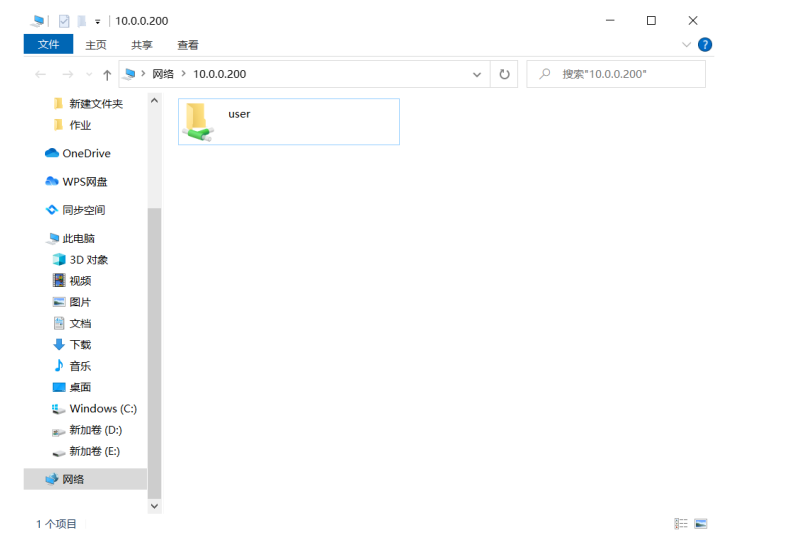Click the window system icon in title bar

[37, 21]
